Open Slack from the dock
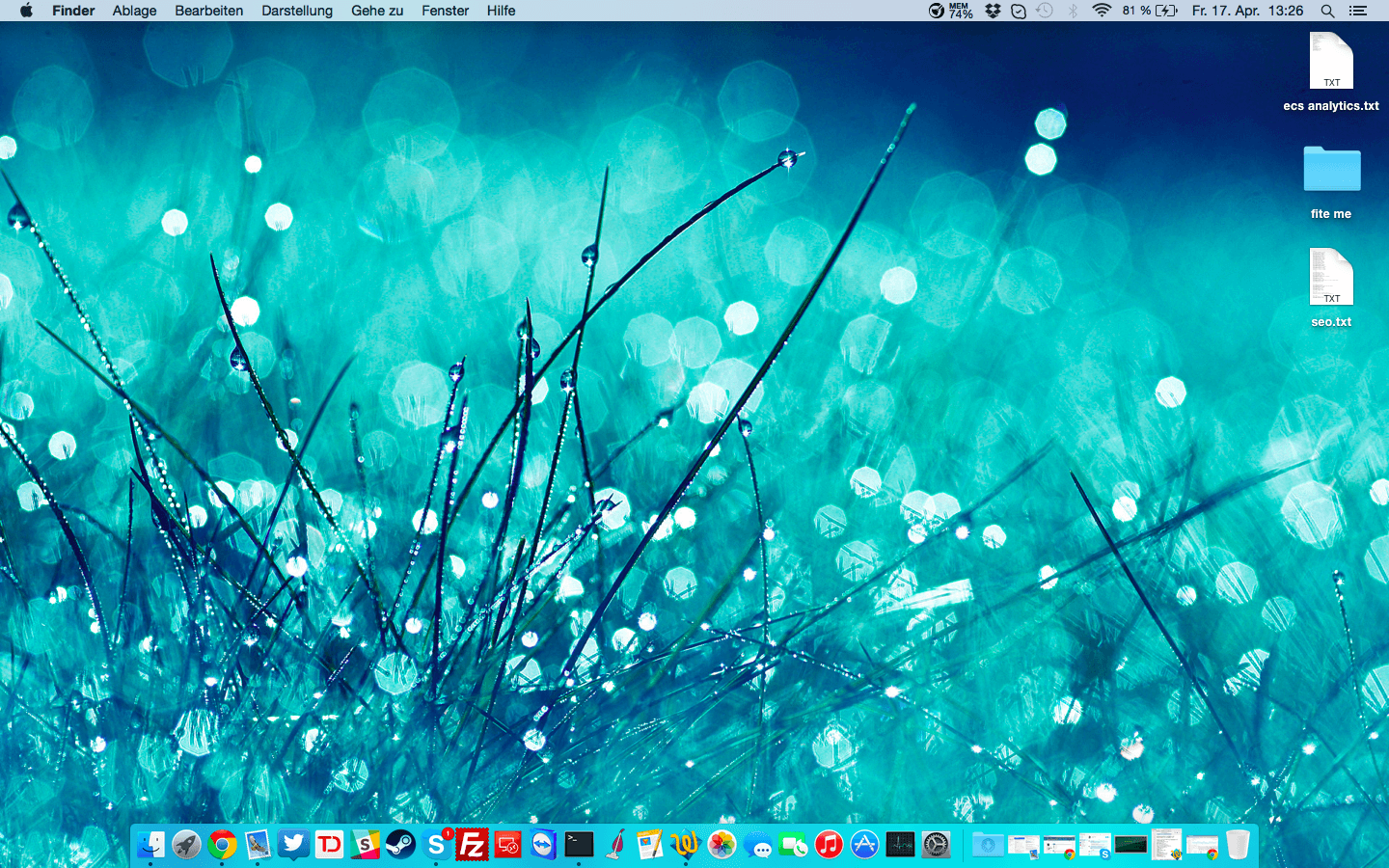 click(365, 846)
